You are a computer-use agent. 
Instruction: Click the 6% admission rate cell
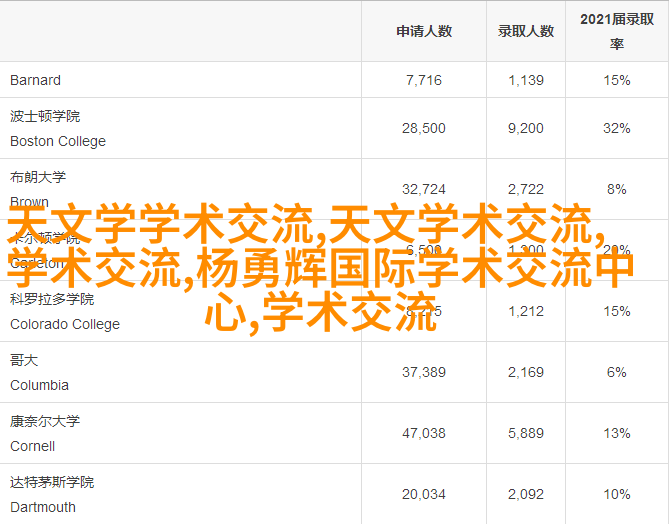click(x=617, y=372)
